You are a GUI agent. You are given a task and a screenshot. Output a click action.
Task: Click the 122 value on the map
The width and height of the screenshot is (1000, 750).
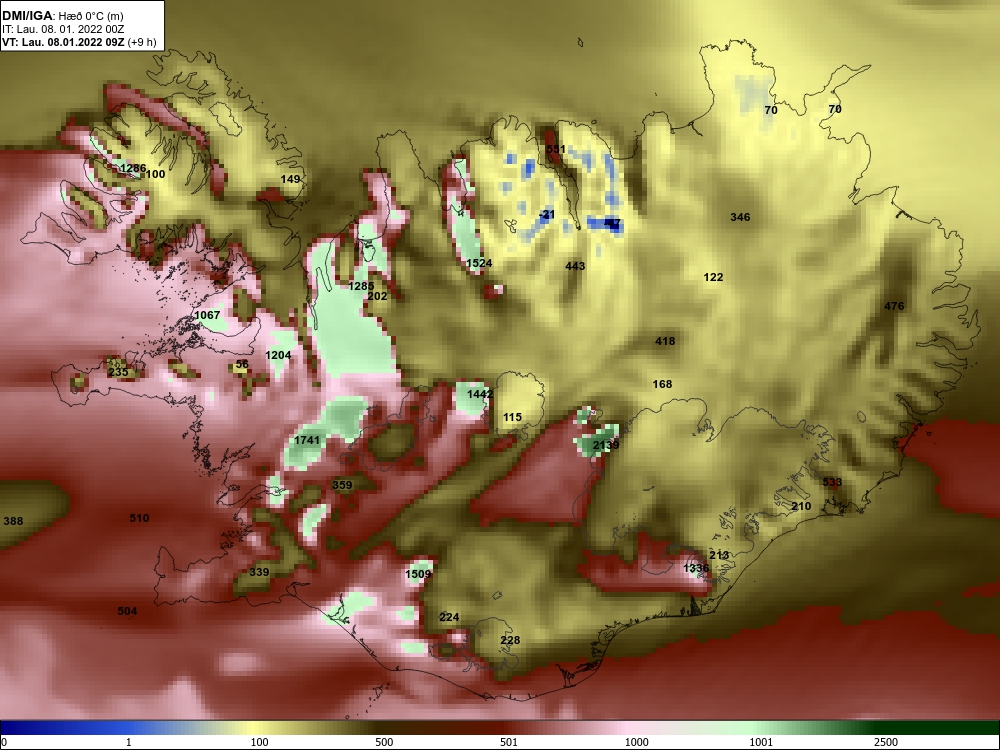click(713, 277)
